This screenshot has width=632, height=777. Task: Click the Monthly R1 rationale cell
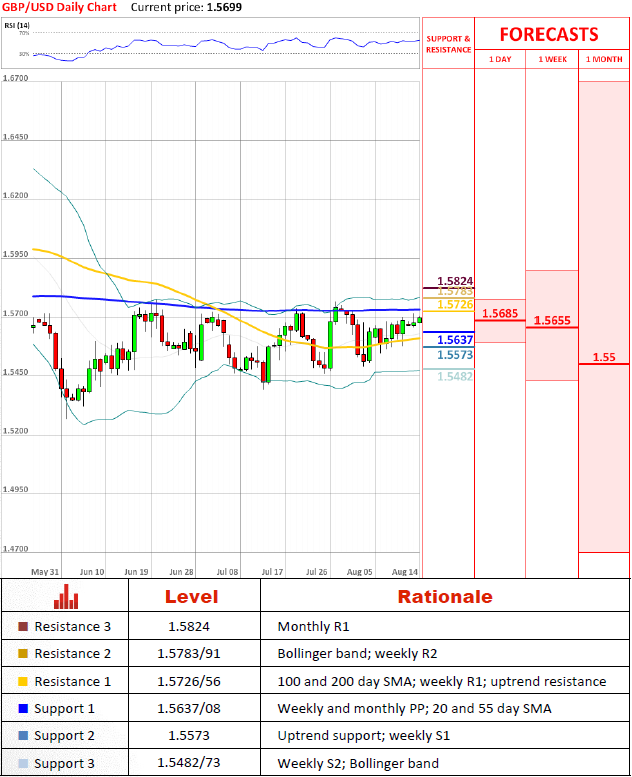pos(313,627)
